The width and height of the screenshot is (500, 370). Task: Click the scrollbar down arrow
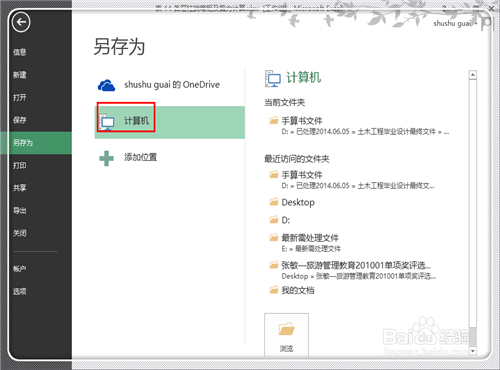[472, 351]
